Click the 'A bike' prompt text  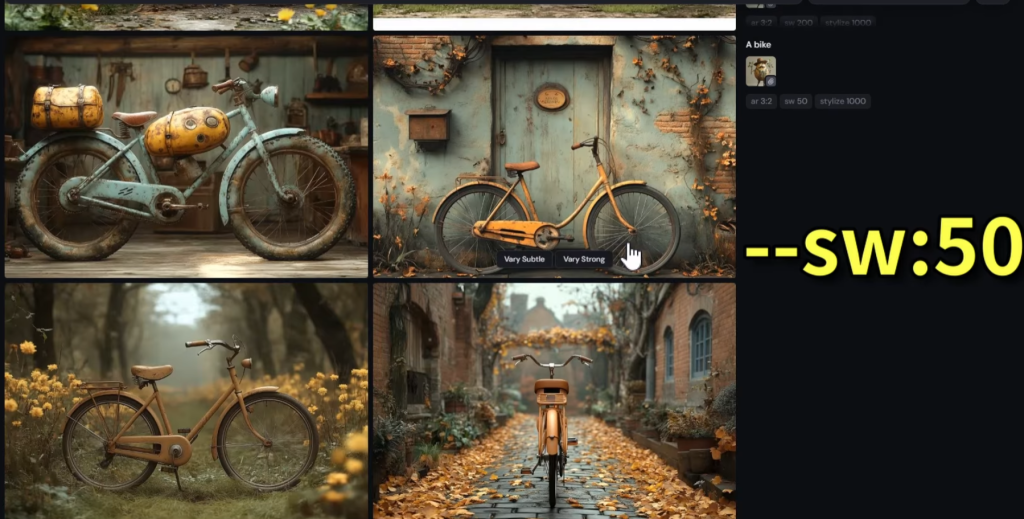pyautogui.click(x=759, y=45)
